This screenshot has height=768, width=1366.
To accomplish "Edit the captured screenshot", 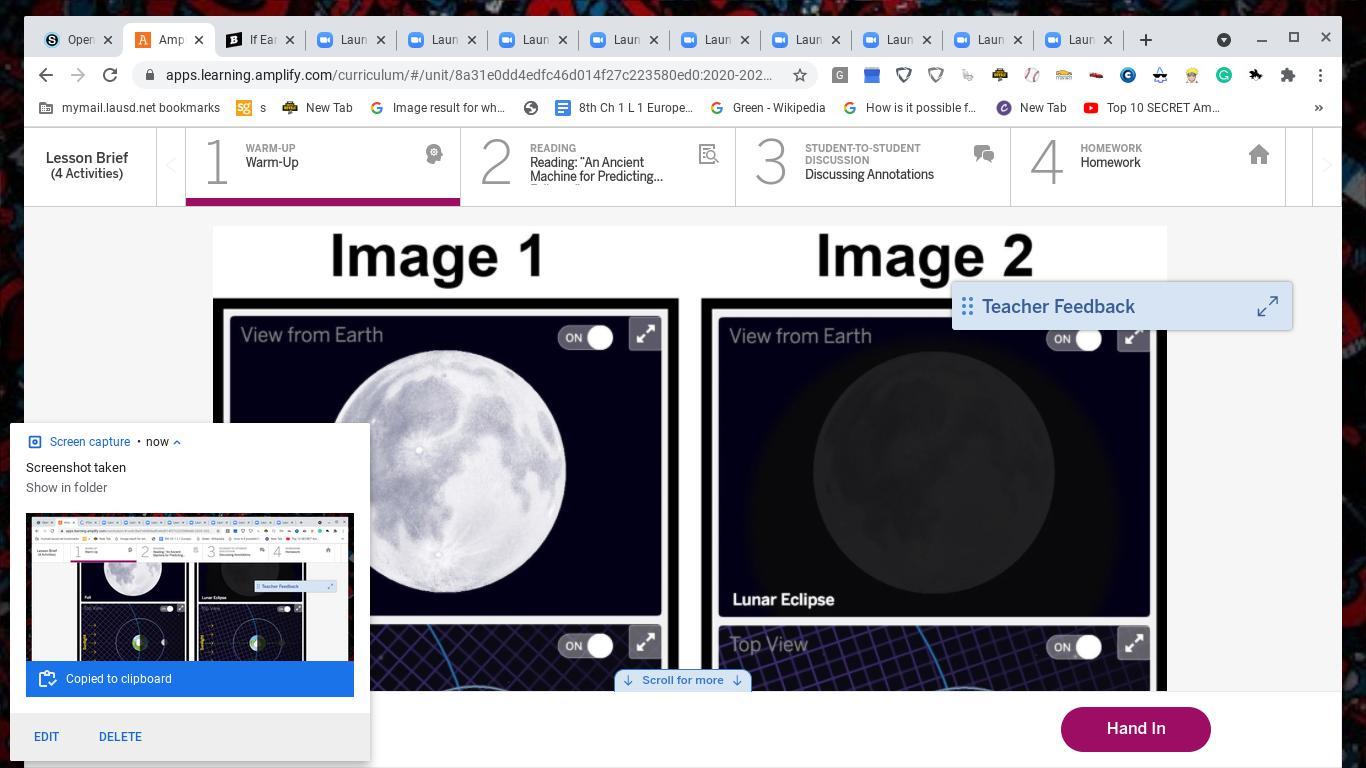I will click(x=46, y=737).
